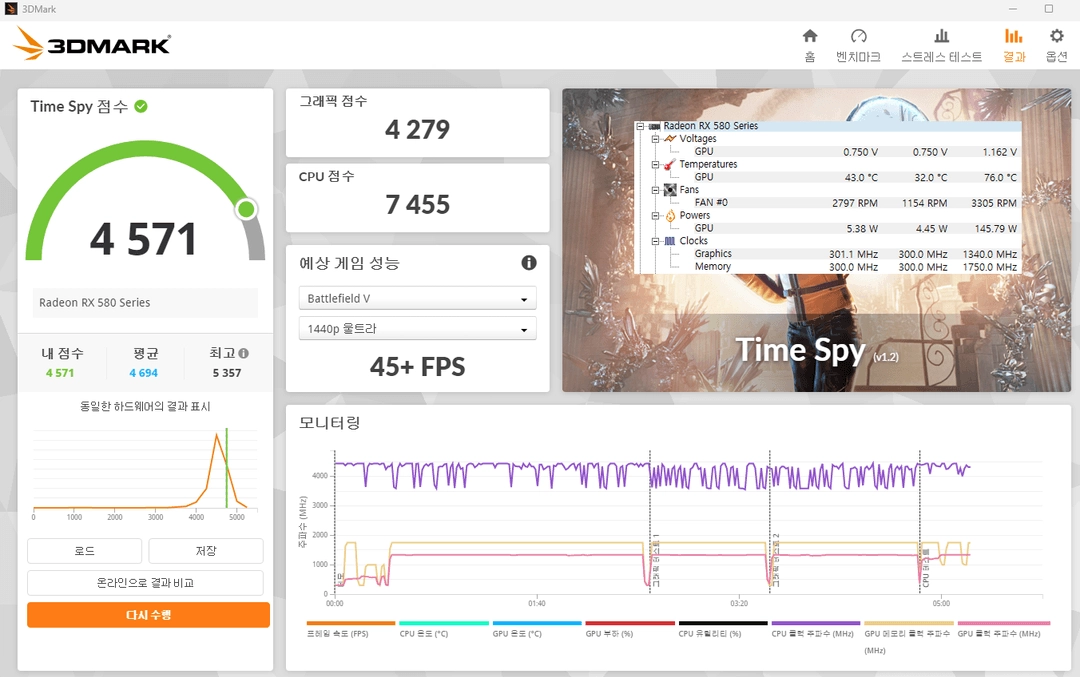Toggle GPU load legend swatch
The width and height of the screenshot is (1080, 677).
pos(630,623)
